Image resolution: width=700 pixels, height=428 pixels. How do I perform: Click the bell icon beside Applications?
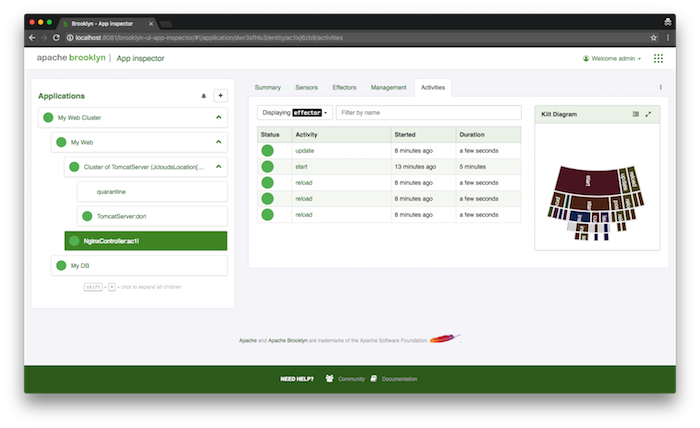tap(204, 96)
